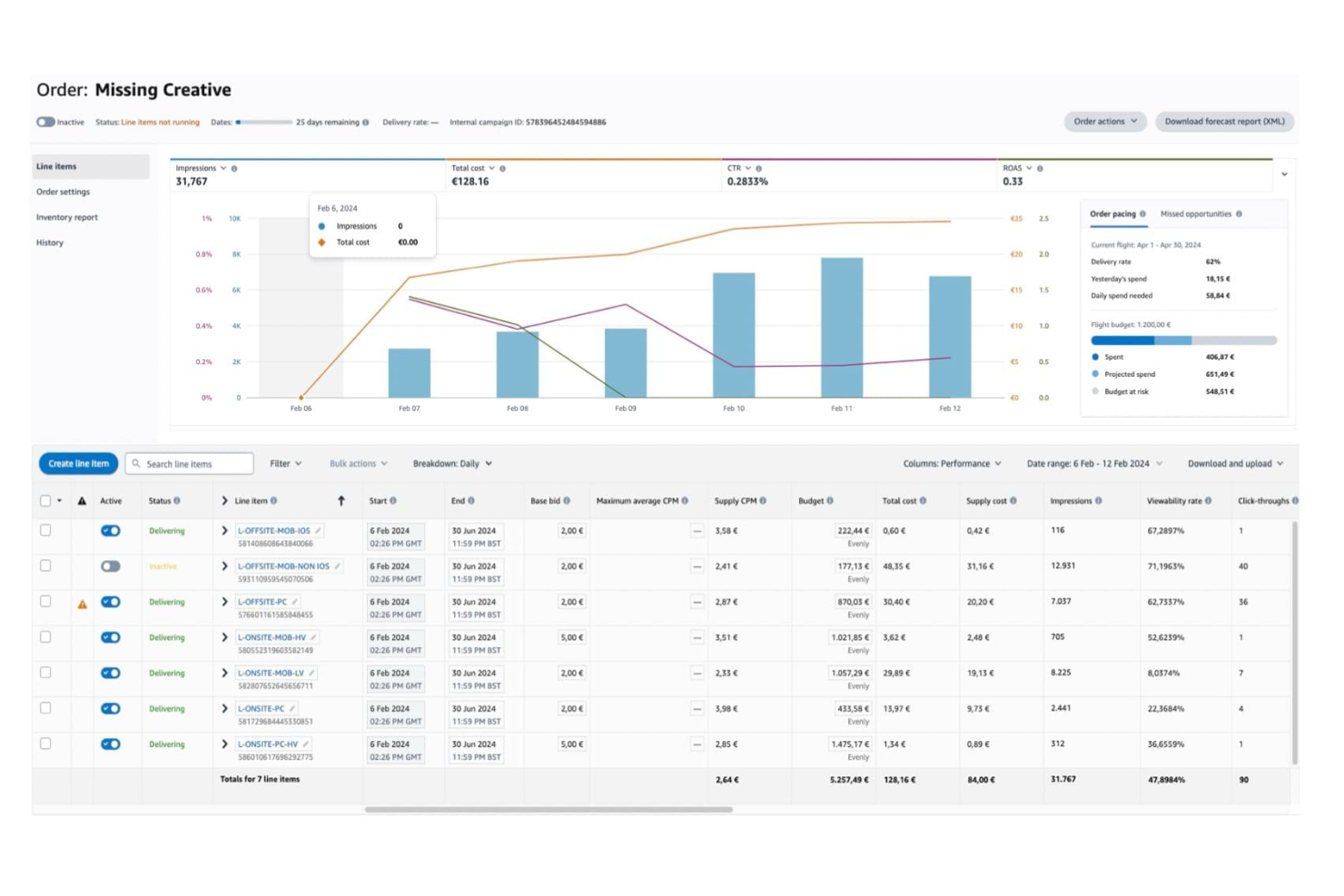Image resolution: width=1344 pixels, height=896 pixels.
Task: Open the Inventory report section
Action: tap(67, 217)
